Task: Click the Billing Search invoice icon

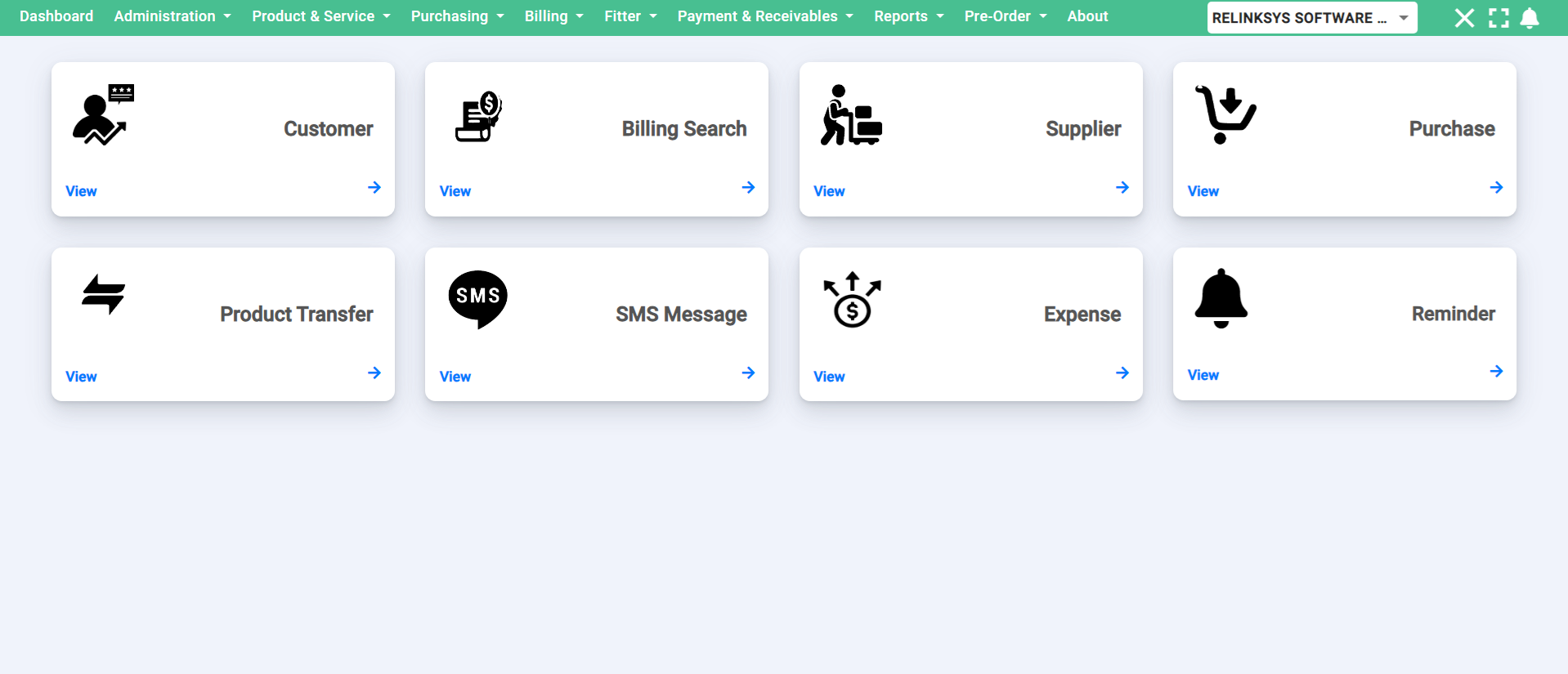Action: (x=478, y=116)
